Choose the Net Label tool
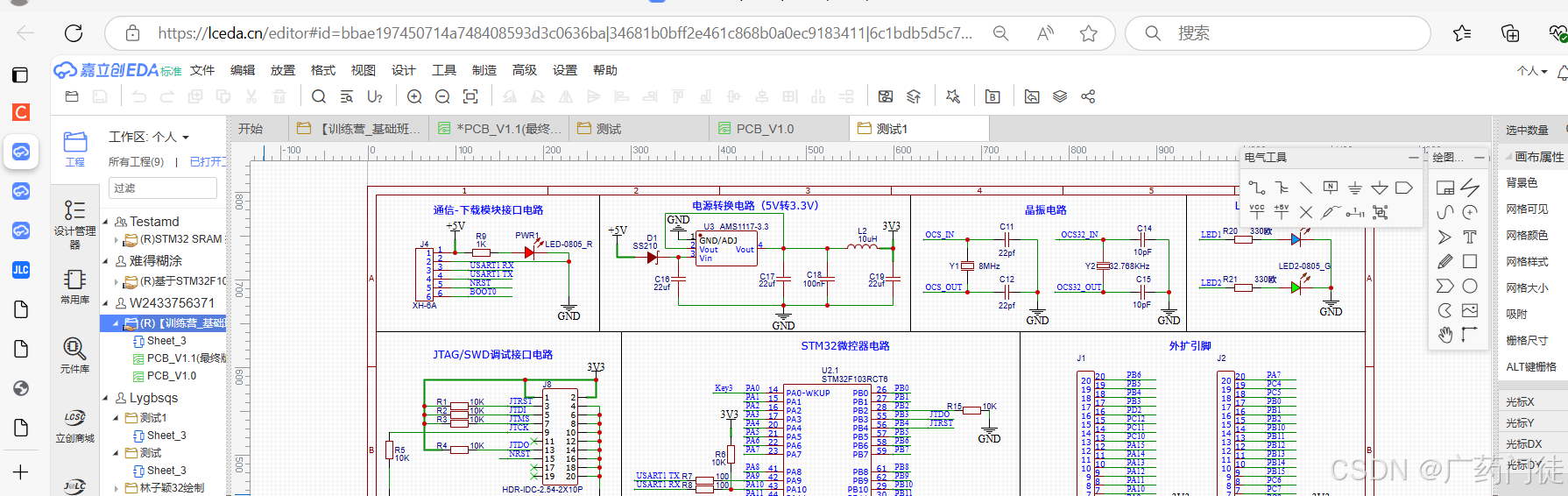 (1331, 188)
